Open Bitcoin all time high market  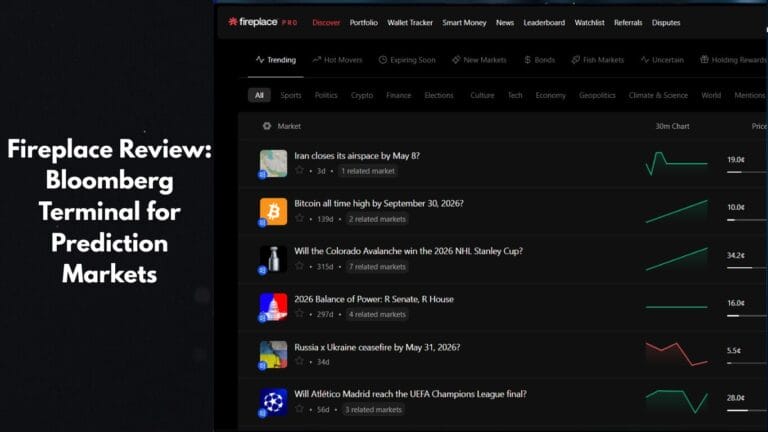coord(379,203)
